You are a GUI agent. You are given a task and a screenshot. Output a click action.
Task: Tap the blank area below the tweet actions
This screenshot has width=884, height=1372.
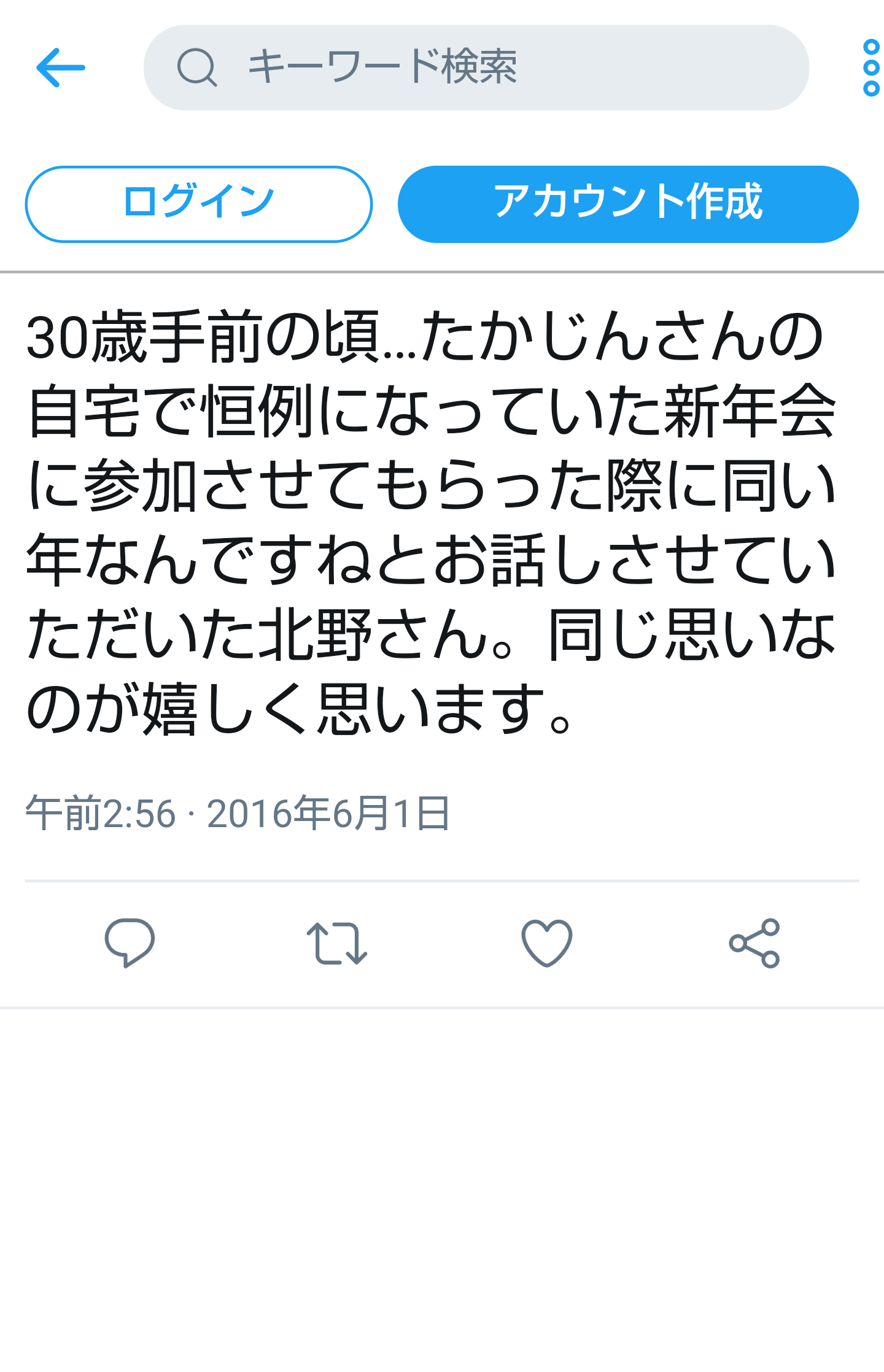click(442, 1190)
